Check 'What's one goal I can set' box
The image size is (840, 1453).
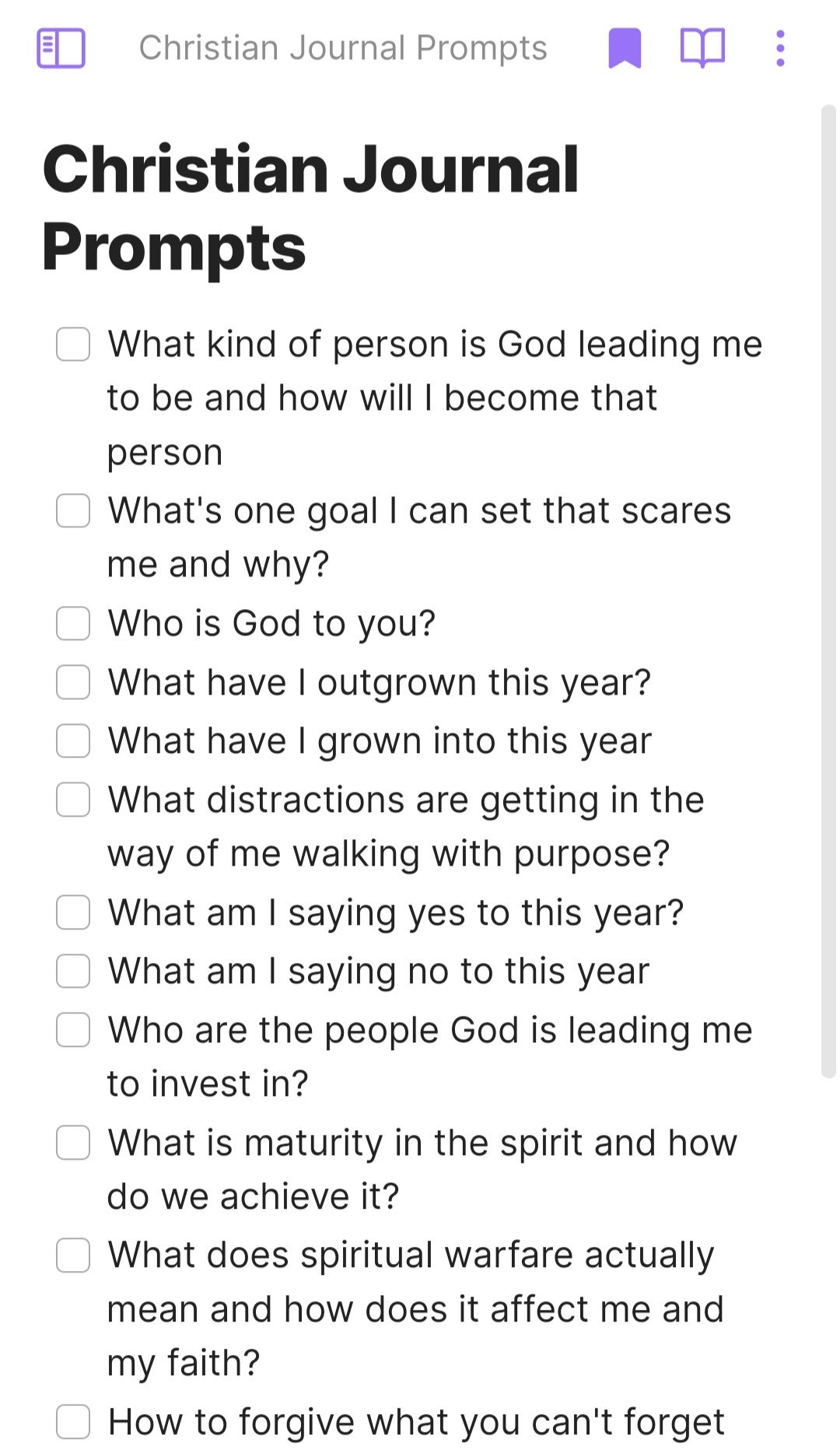coord(73,510)
